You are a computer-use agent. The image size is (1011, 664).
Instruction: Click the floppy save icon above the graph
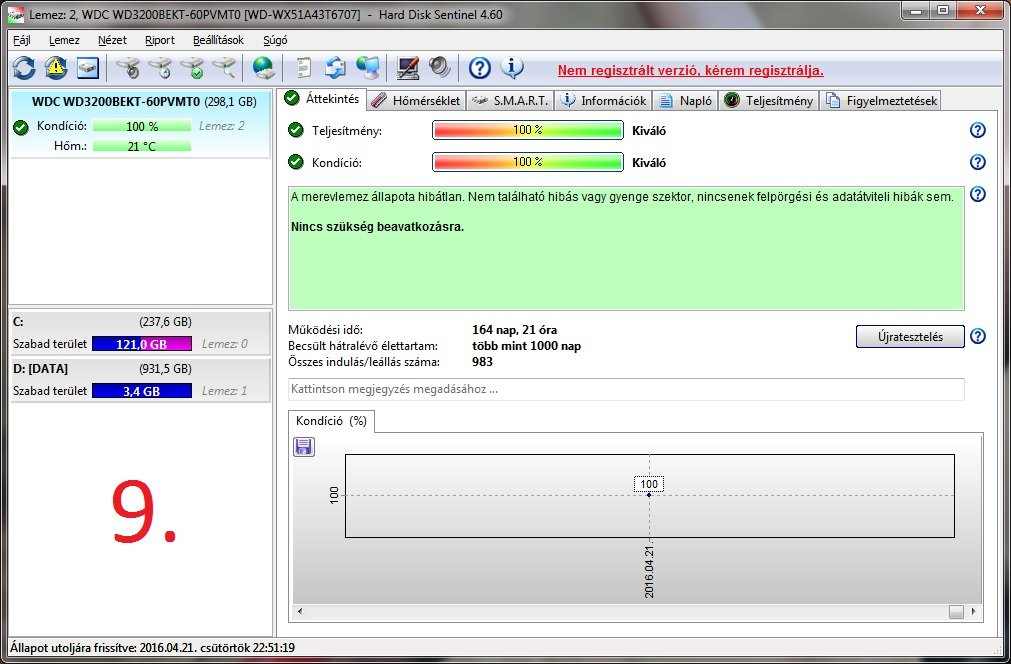click(304, 446)
